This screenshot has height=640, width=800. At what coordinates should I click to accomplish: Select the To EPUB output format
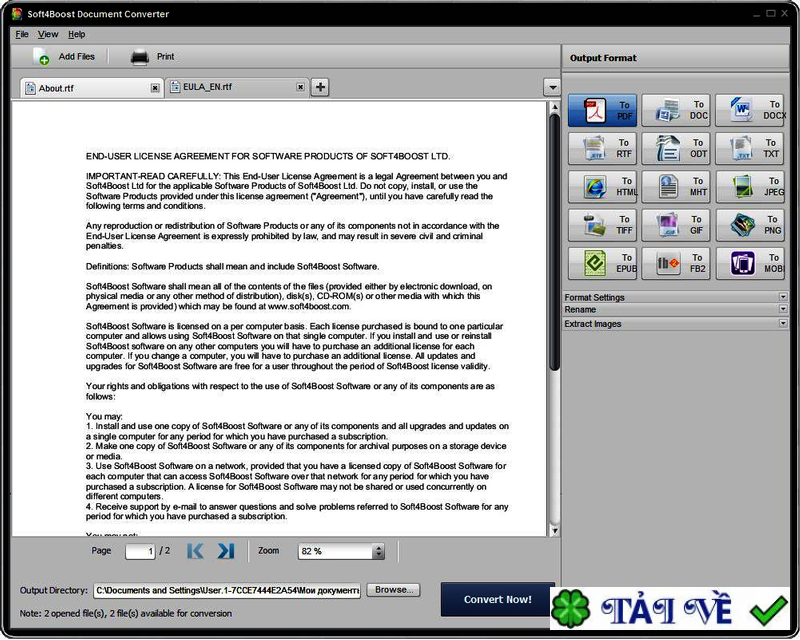[x=602, y=263]
